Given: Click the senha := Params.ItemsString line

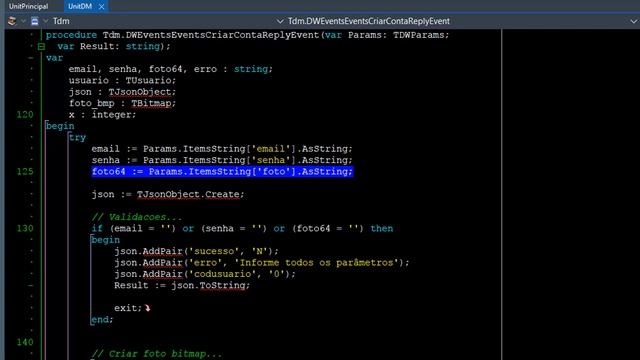Looking at the screenshot, I should click(222, 160).
